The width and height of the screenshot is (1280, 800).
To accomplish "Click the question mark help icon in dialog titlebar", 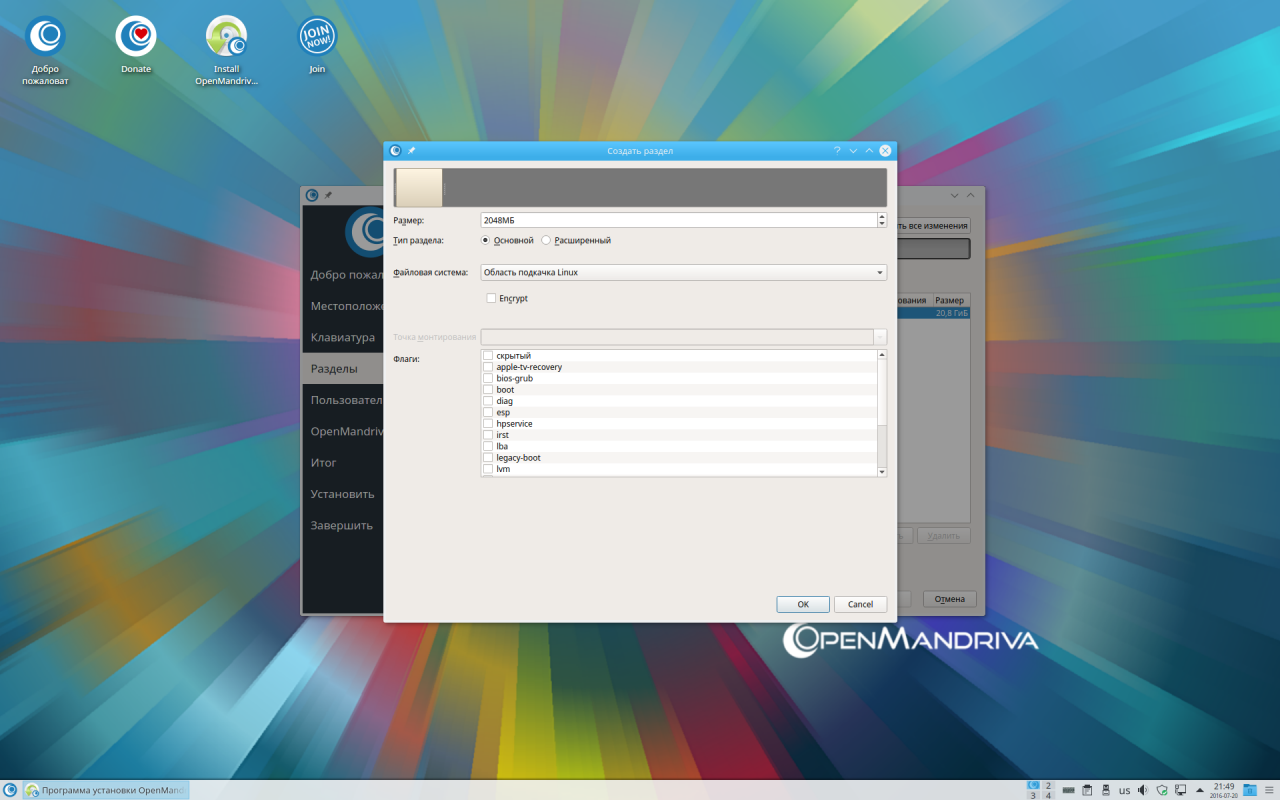I will pos(837,151).
